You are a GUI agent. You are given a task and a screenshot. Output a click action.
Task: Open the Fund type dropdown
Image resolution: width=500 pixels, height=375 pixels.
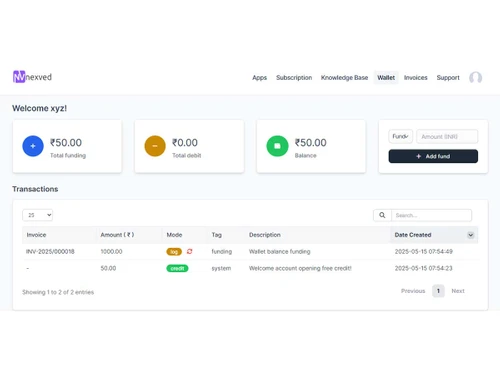[400, 136]
